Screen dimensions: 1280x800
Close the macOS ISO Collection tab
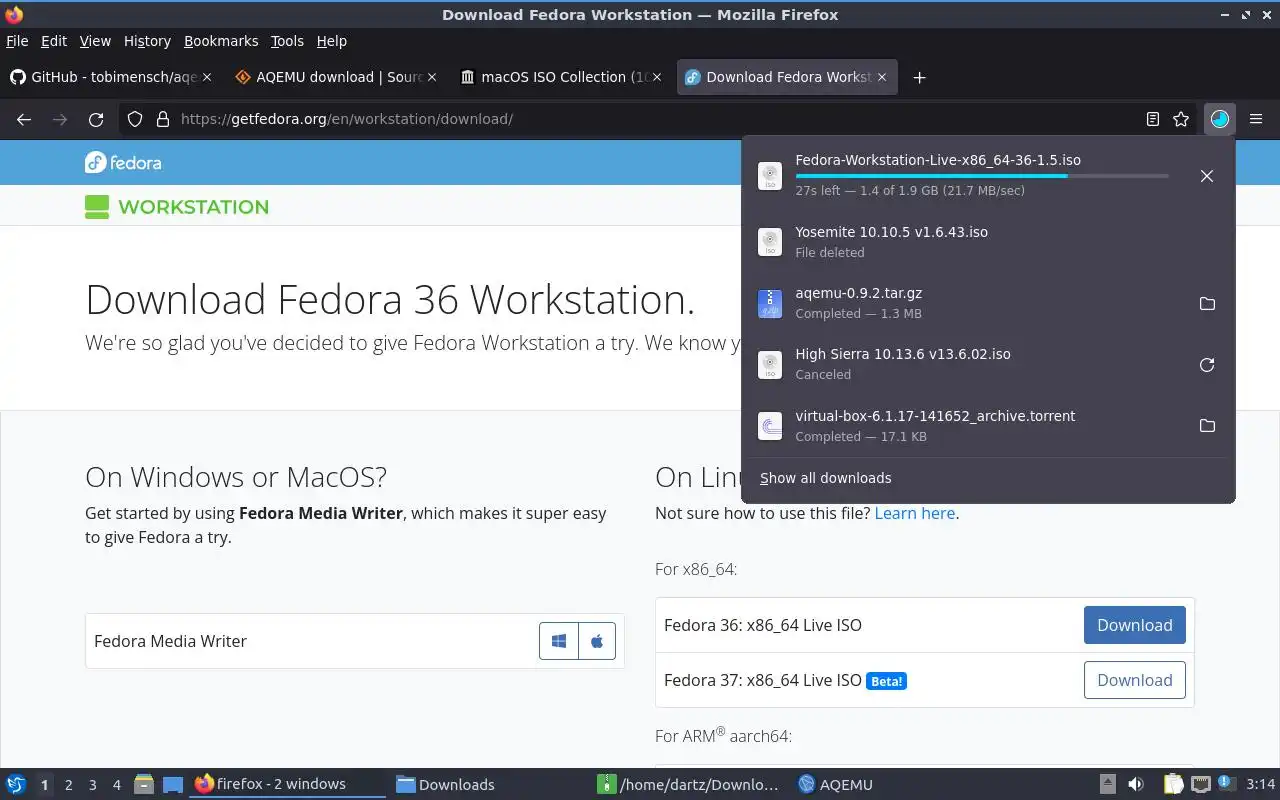tap(658, 77)
